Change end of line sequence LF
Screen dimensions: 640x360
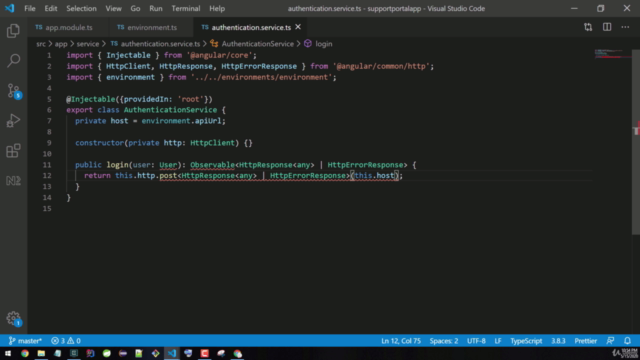coord(498,341)
